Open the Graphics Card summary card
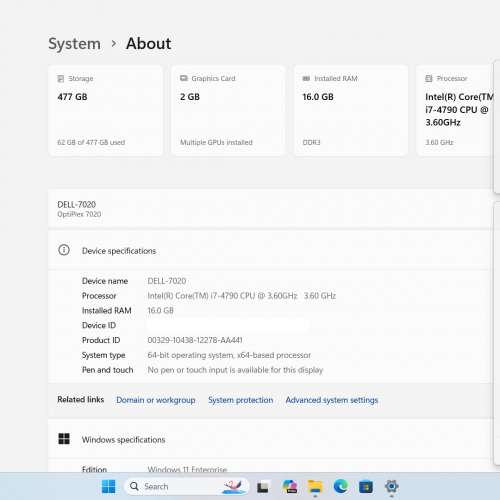The height and width of the screenshot is (500, 500). point(228,110)
